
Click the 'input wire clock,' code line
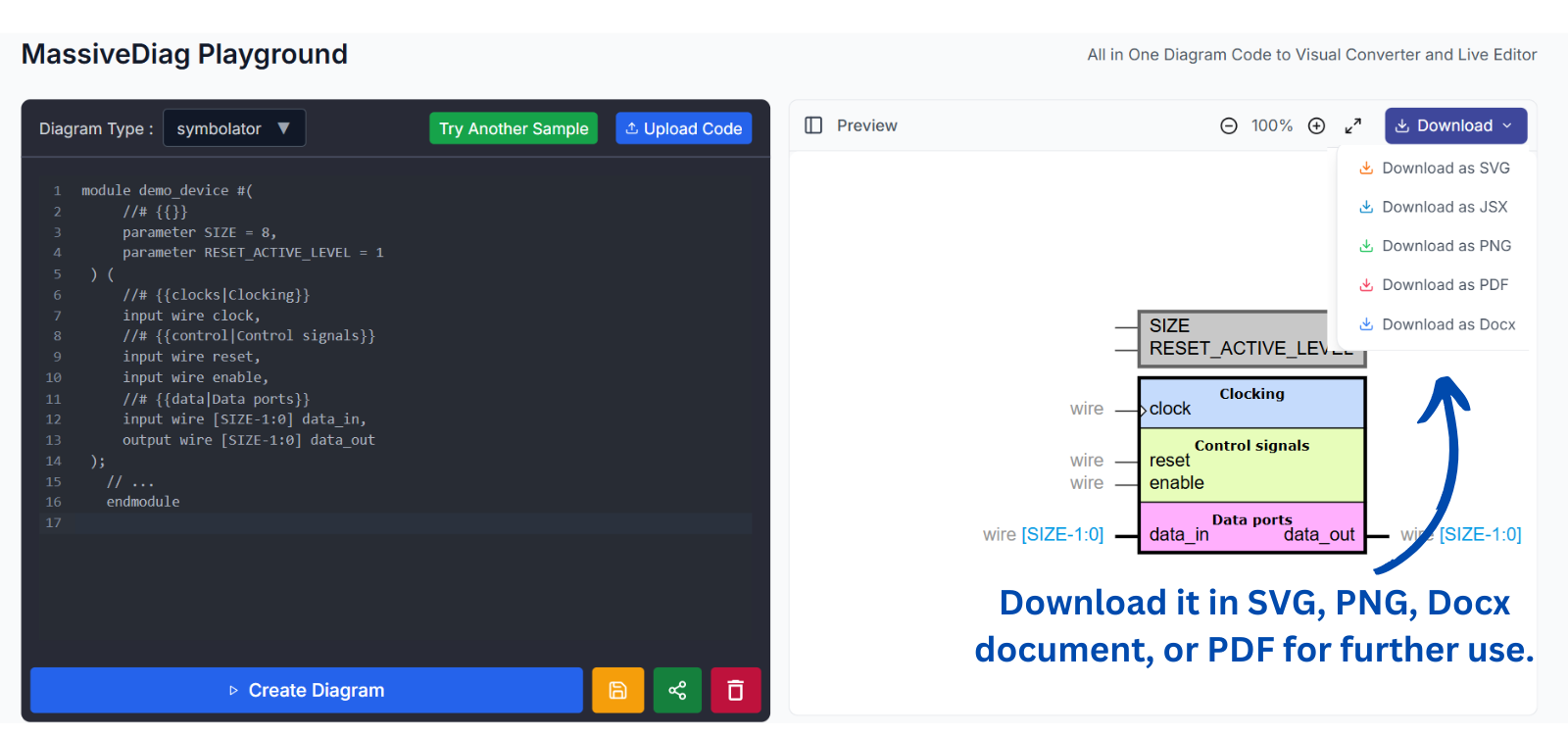coord(191,316)
